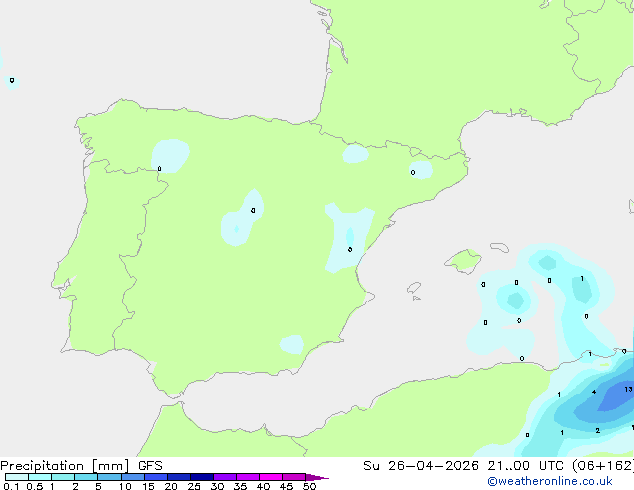The image size is (634, 490).
Task: Click the 'Precipitation [mm] GFS' title text
Action: (81, 466)
